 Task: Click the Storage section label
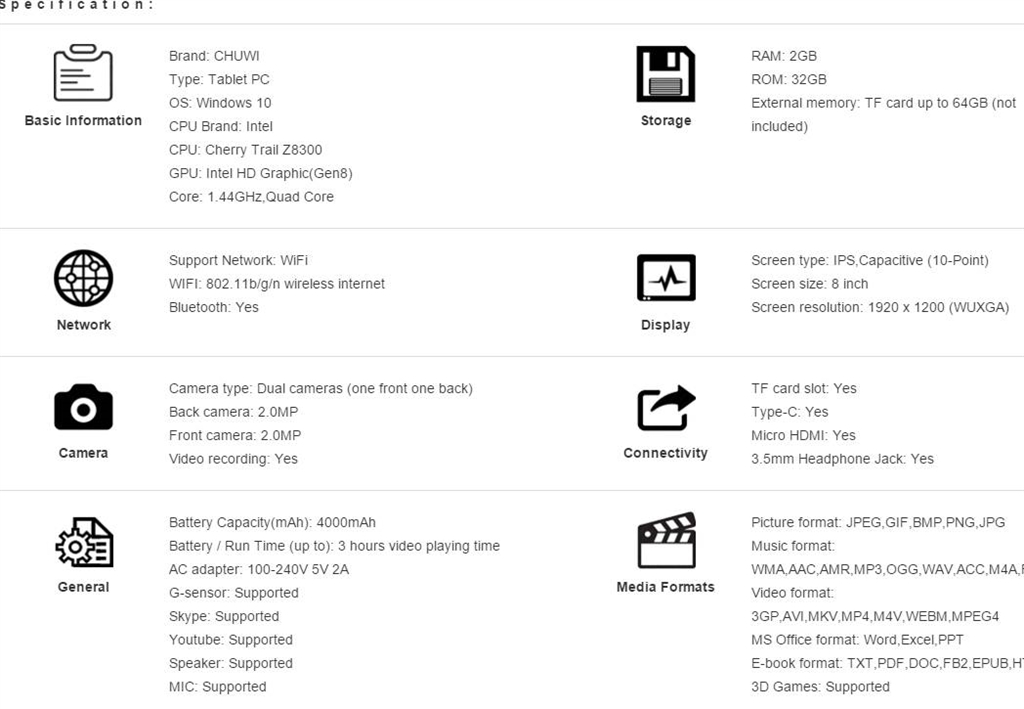tap(665, 121)
